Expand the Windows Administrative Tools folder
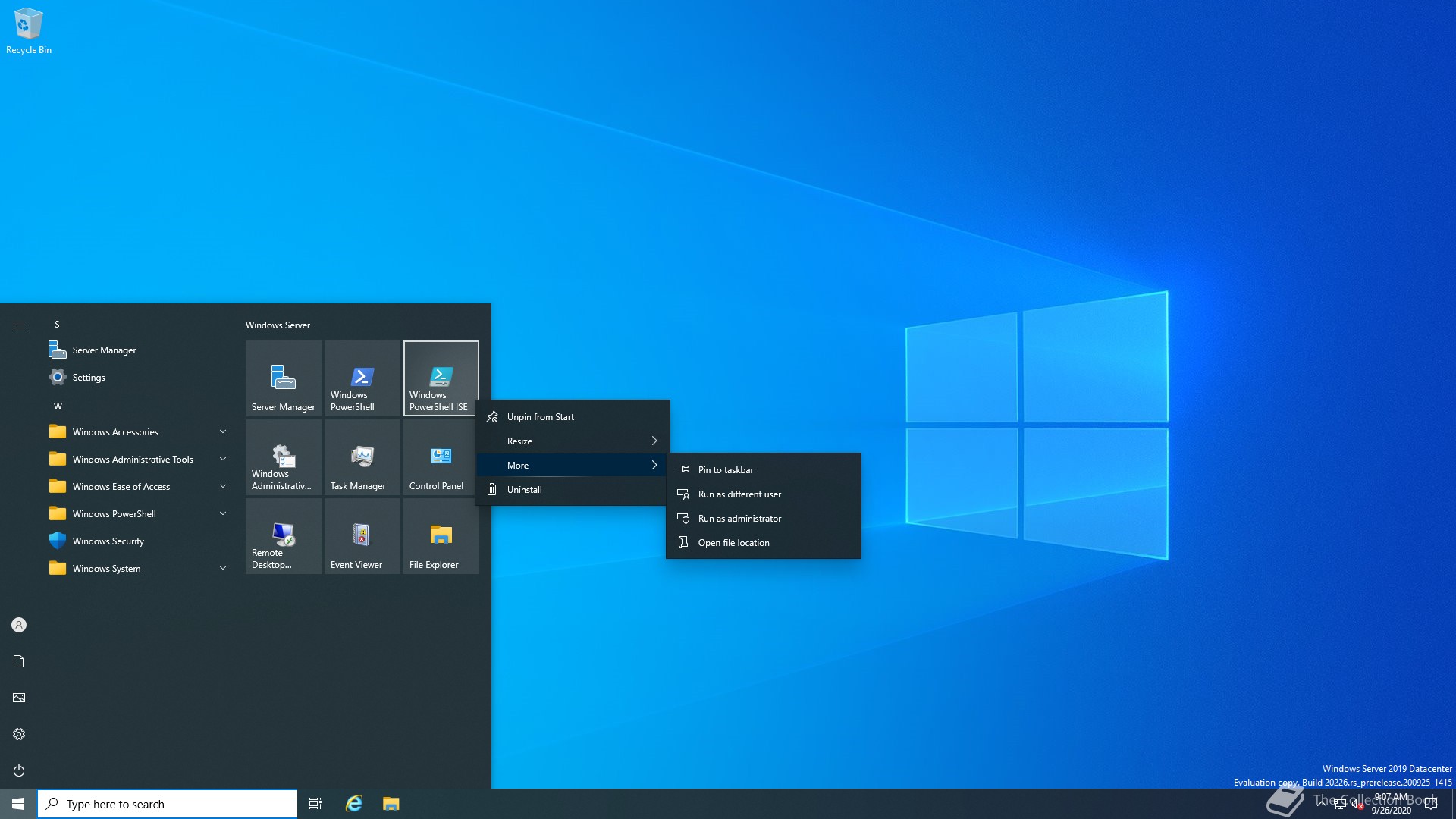Viewport: 1456px width, 819px height. (136, 459)
